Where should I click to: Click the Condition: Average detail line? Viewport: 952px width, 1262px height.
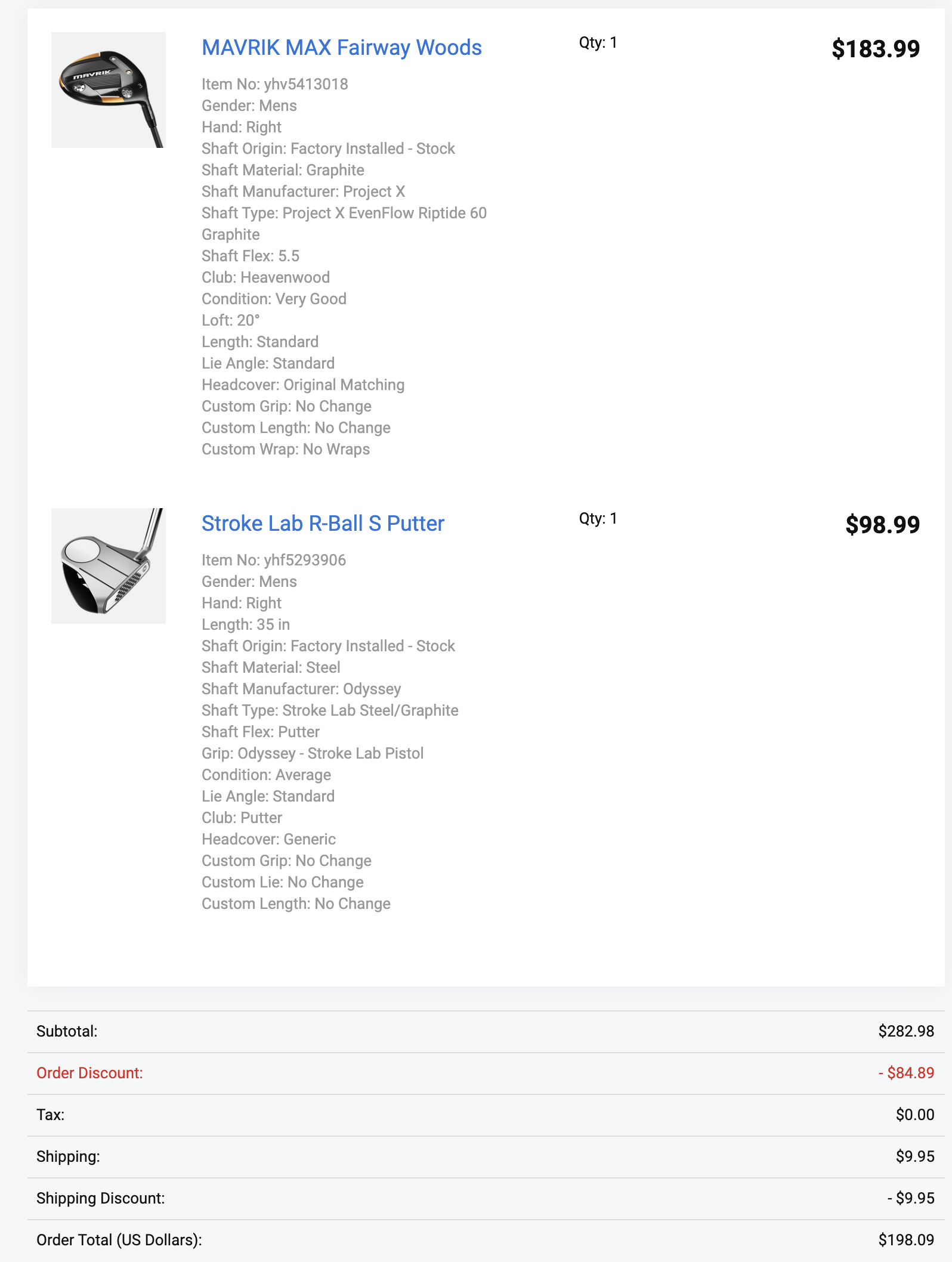266,775
